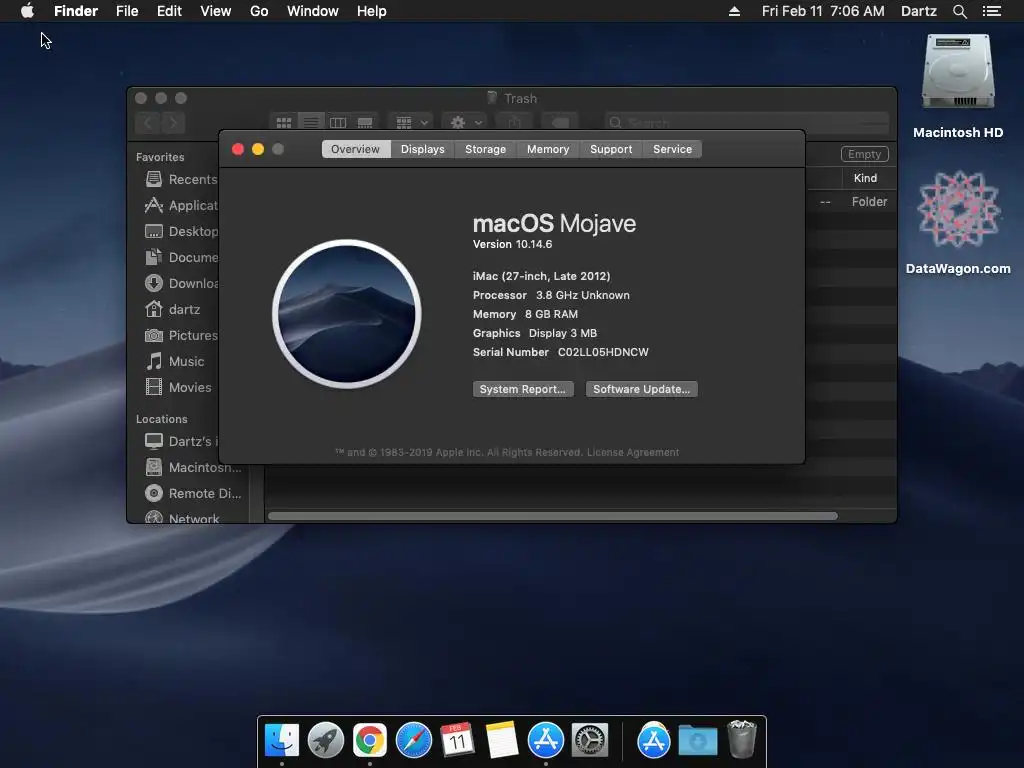Open the View menu
This screenshot has width=1024, height=768.
tap(216, 11)
